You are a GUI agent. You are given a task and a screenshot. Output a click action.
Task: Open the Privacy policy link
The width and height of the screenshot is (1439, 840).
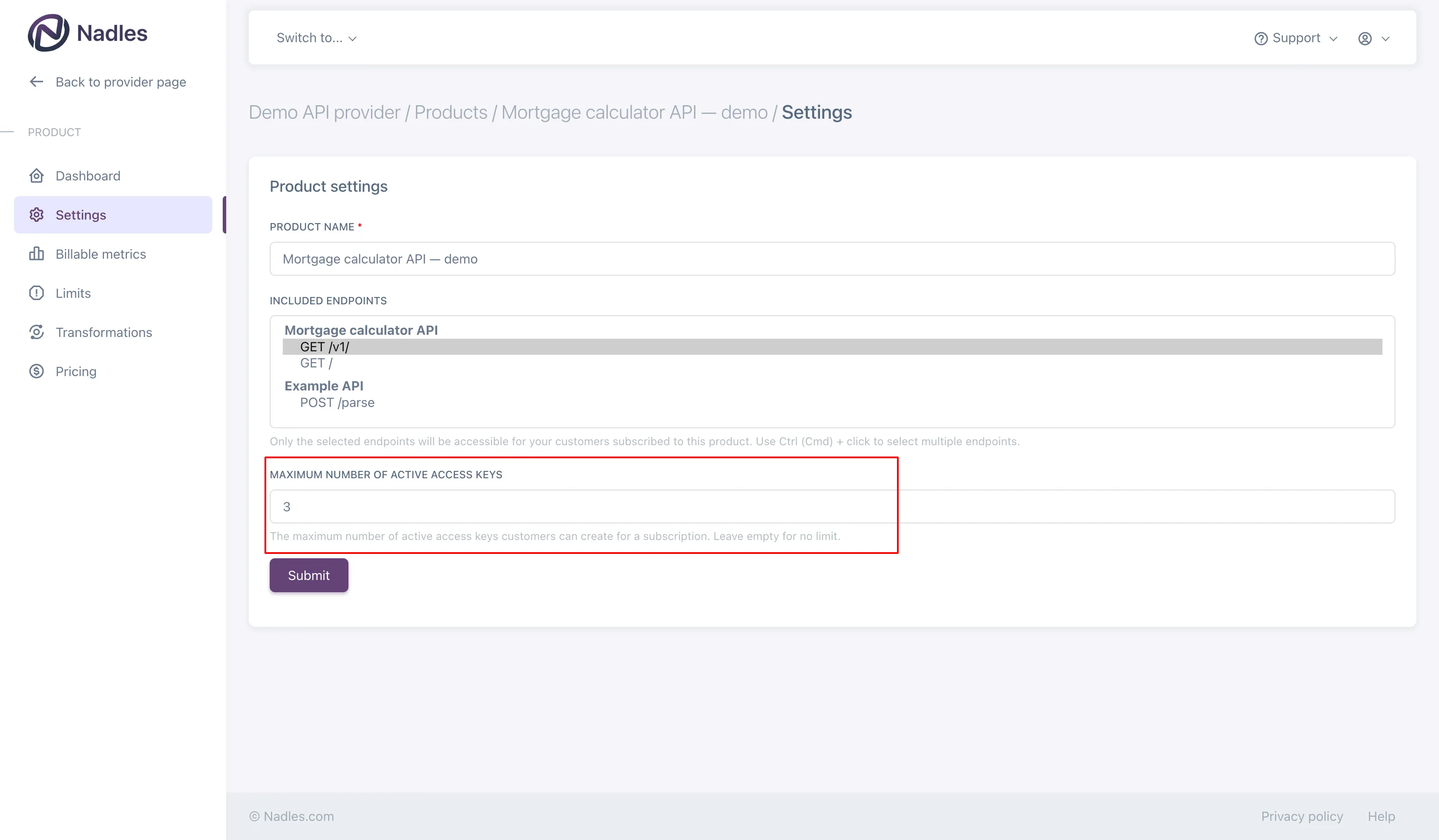pyautogui.click(x=1302, y=816)
